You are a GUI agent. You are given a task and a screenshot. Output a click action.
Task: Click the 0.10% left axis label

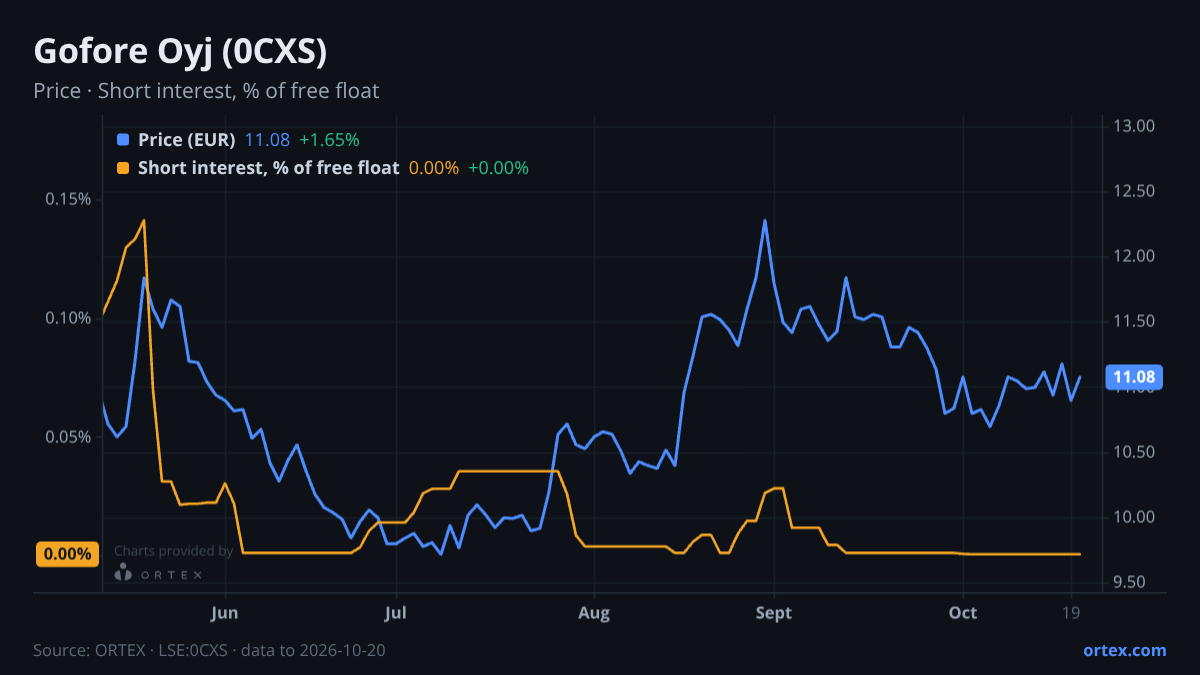tap(68, 318)
